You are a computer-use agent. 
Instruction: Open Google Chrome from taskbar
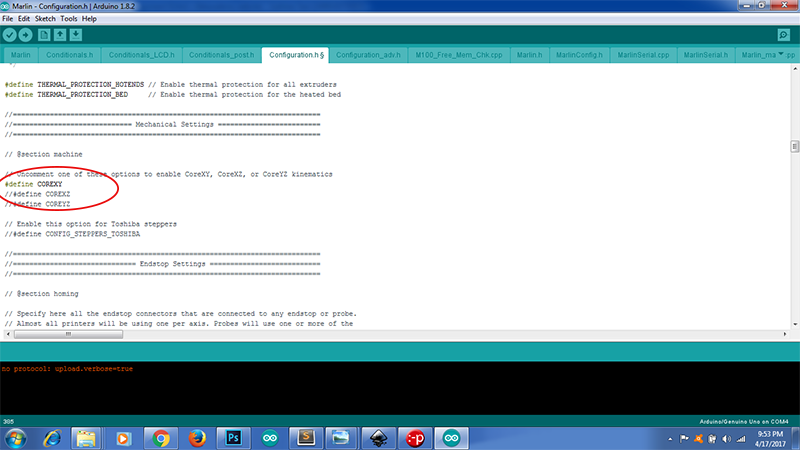coord(161,439)
